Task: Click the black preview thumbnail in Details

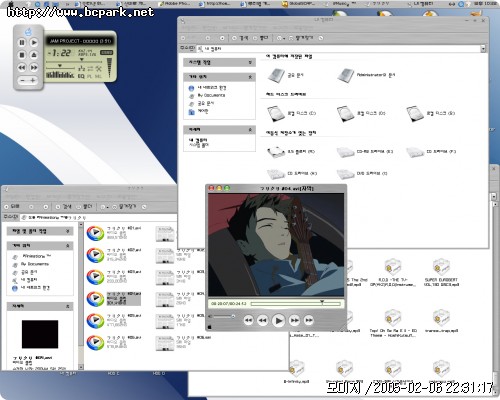Action: (40, 334)
